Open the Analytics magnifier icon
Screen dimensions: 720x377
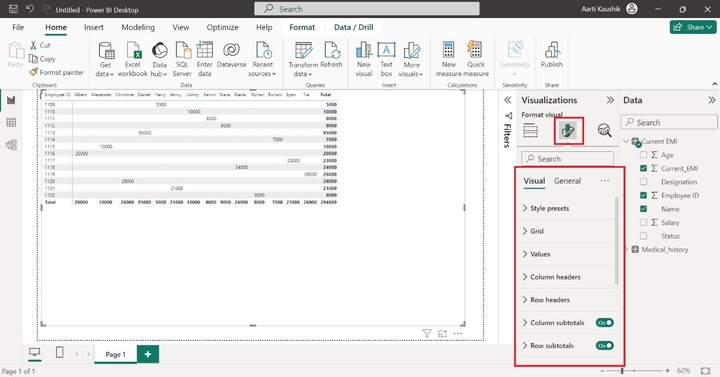click(x=605, y=131)
